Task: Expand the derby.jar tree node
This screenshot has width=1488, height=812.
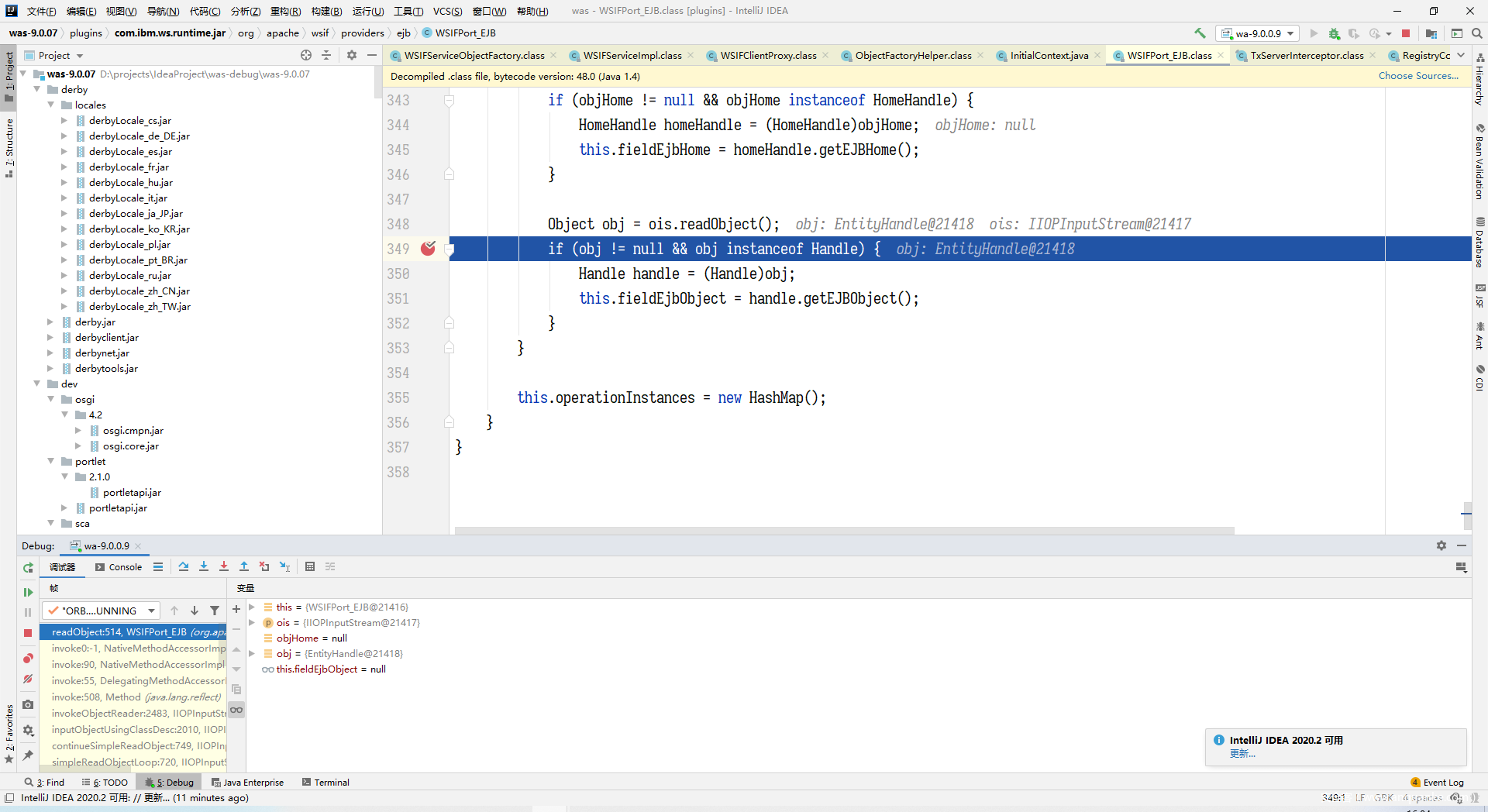Action: pos(50,322)
